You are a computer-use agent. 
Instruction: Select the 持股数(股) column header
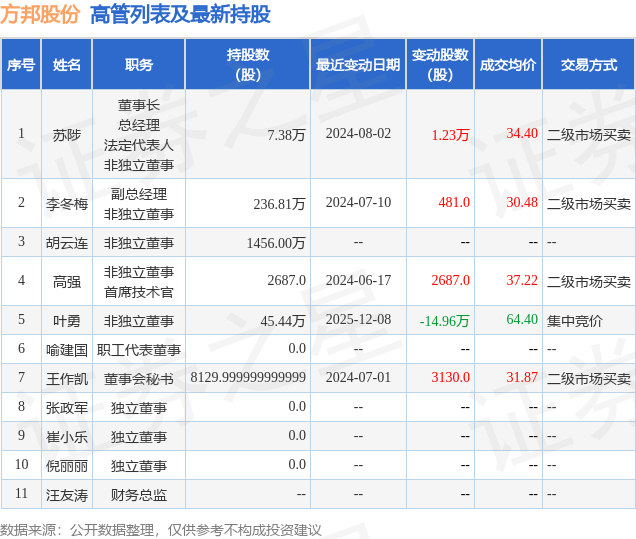[x=248, y=64]
